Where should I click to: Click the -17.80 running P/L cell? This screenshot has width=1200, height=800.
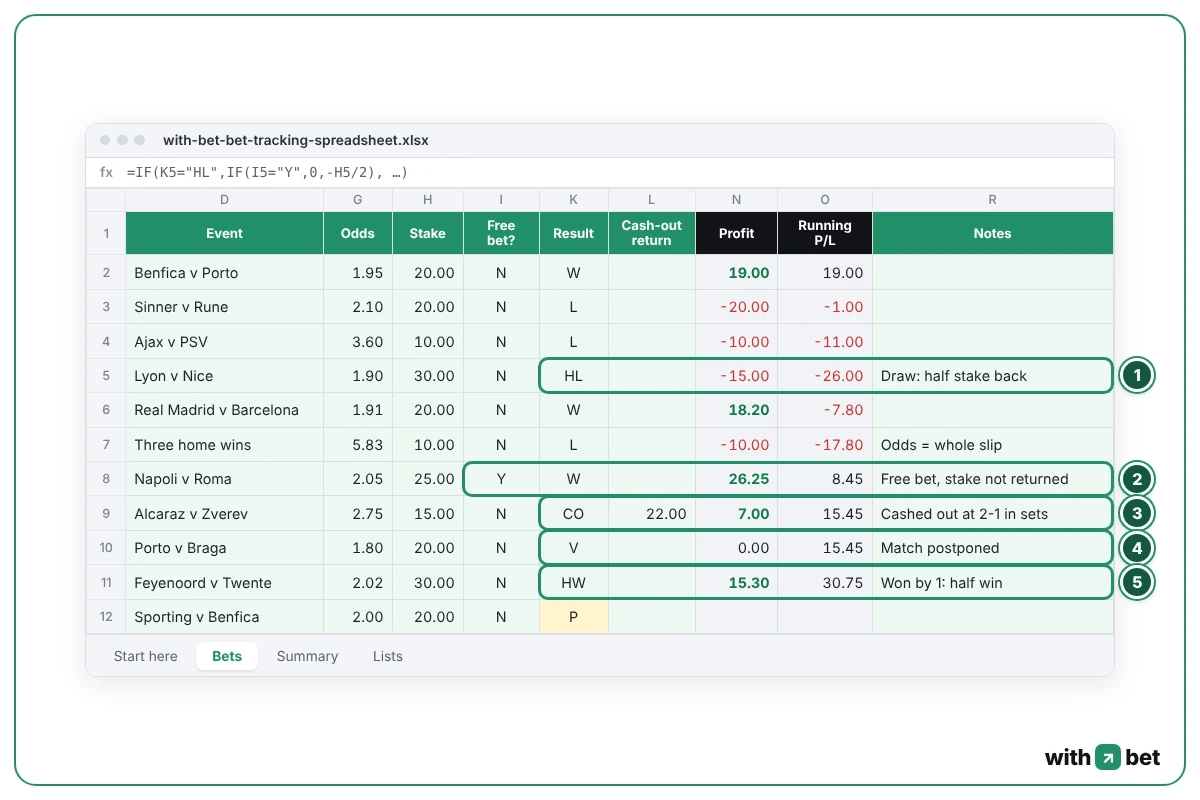[x=825, y=445]
